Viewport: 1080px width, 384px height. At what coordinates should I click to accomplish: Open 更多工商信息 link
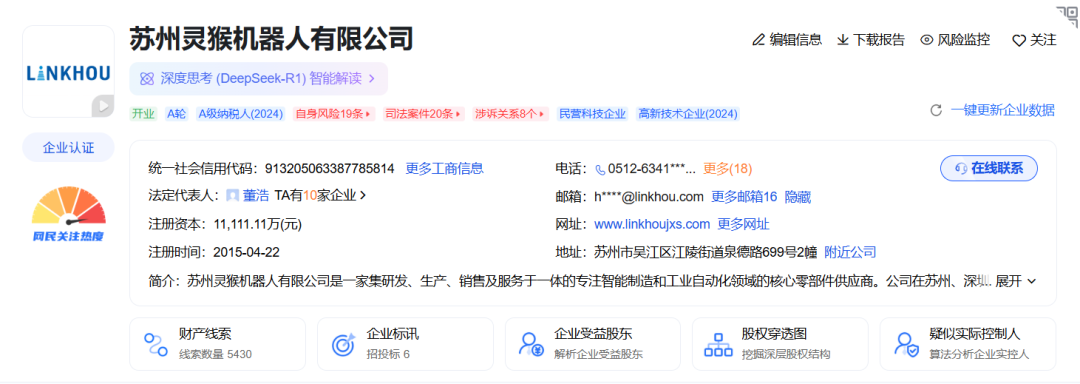point(444,168)
